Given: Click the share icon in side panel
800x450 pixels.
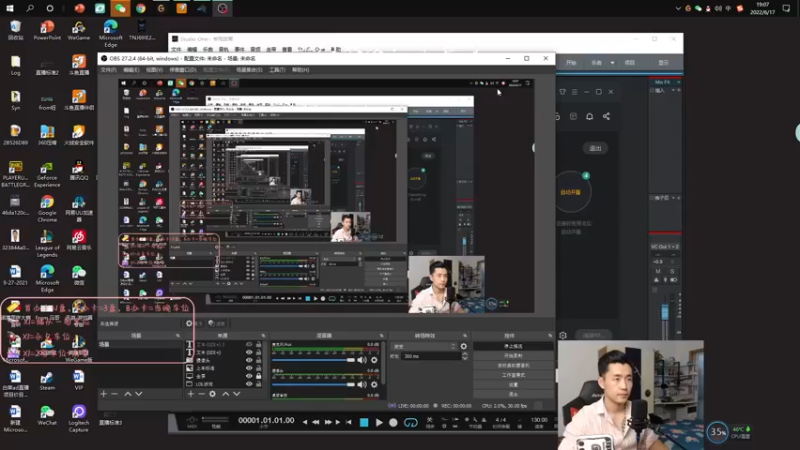Looking at the screenshot, I should [606, 116].
